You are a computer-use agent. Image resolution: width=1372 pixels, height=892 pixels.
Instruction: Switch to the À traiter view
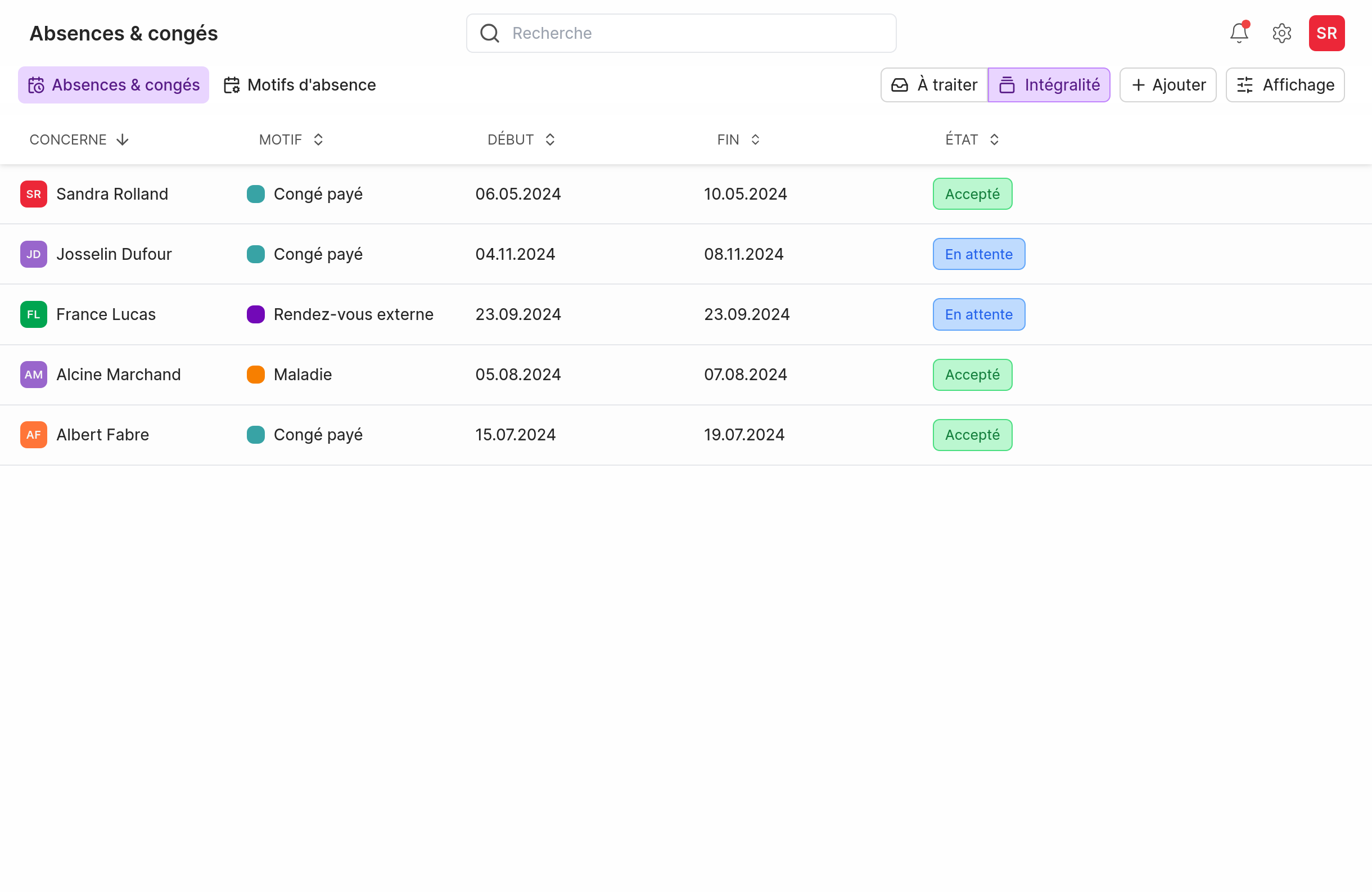(934, 85)
